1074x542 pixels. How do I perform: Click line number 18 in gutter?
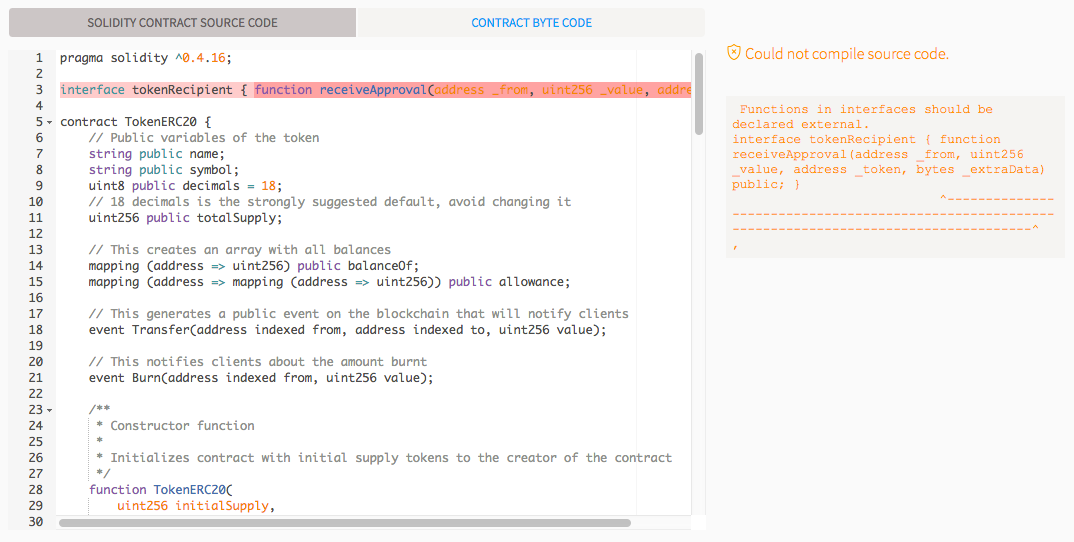coord(36,330)
